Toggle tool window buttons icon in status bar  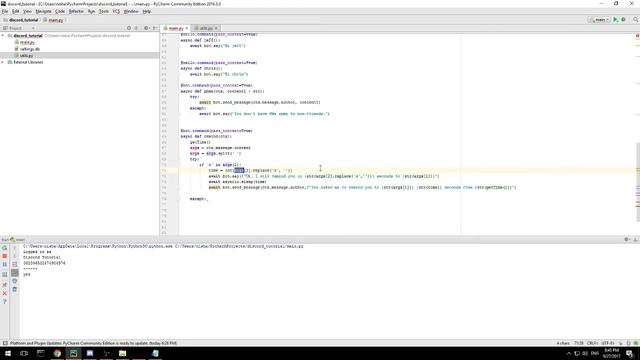point(5,343)
